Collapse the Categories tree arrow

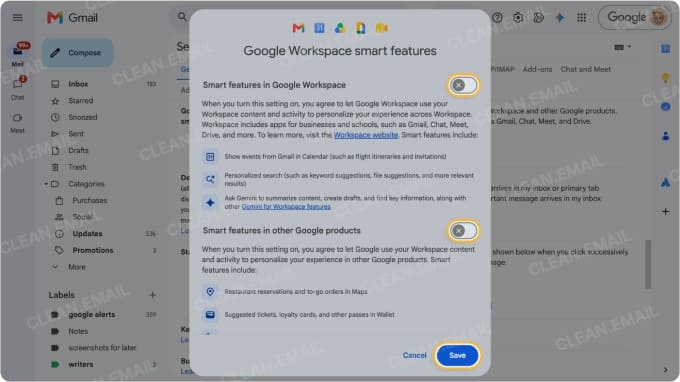click(46, 184)
